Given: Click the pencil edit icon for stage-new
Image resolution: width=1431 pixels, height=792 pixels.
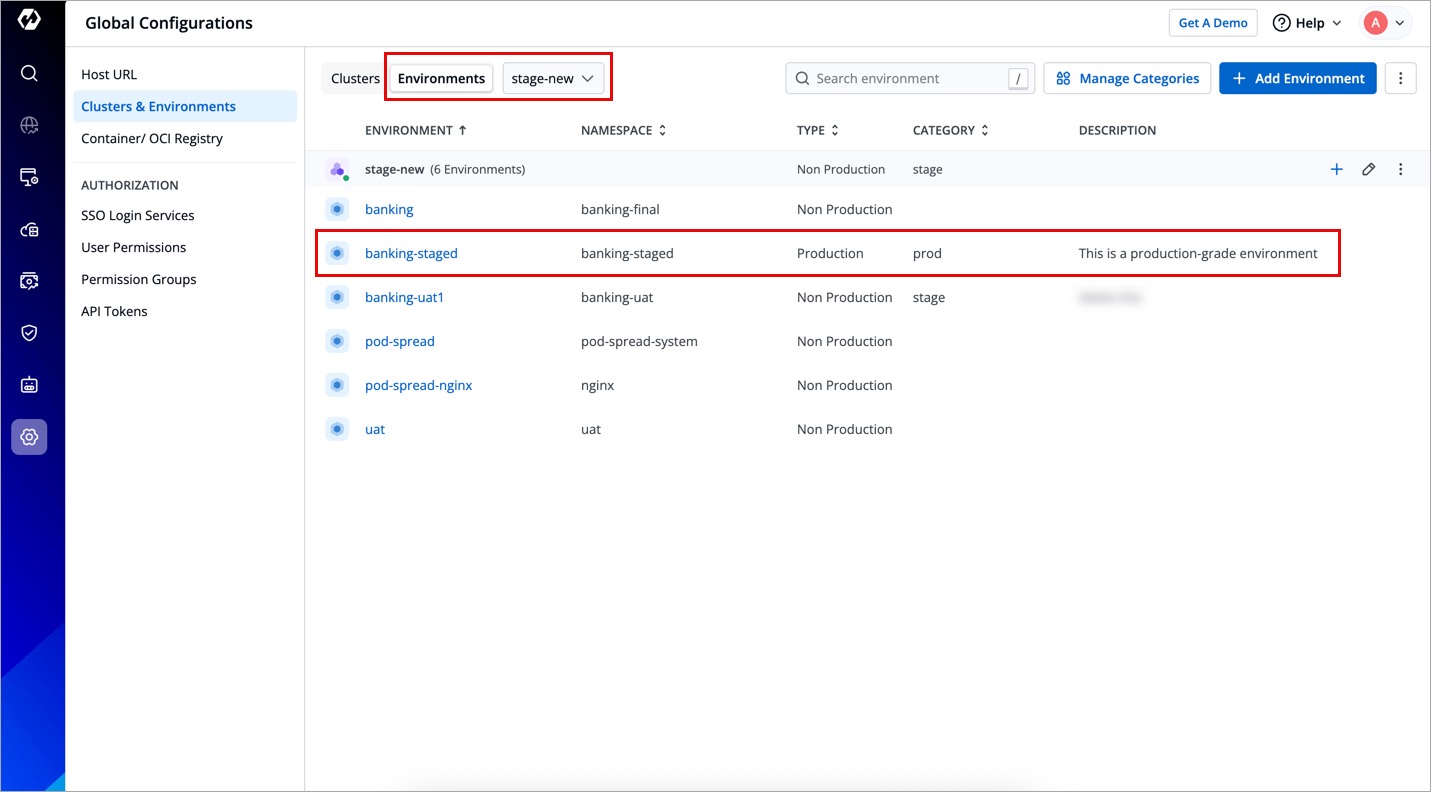Looking at the screenshot, I should click(x=1368, y=169).
